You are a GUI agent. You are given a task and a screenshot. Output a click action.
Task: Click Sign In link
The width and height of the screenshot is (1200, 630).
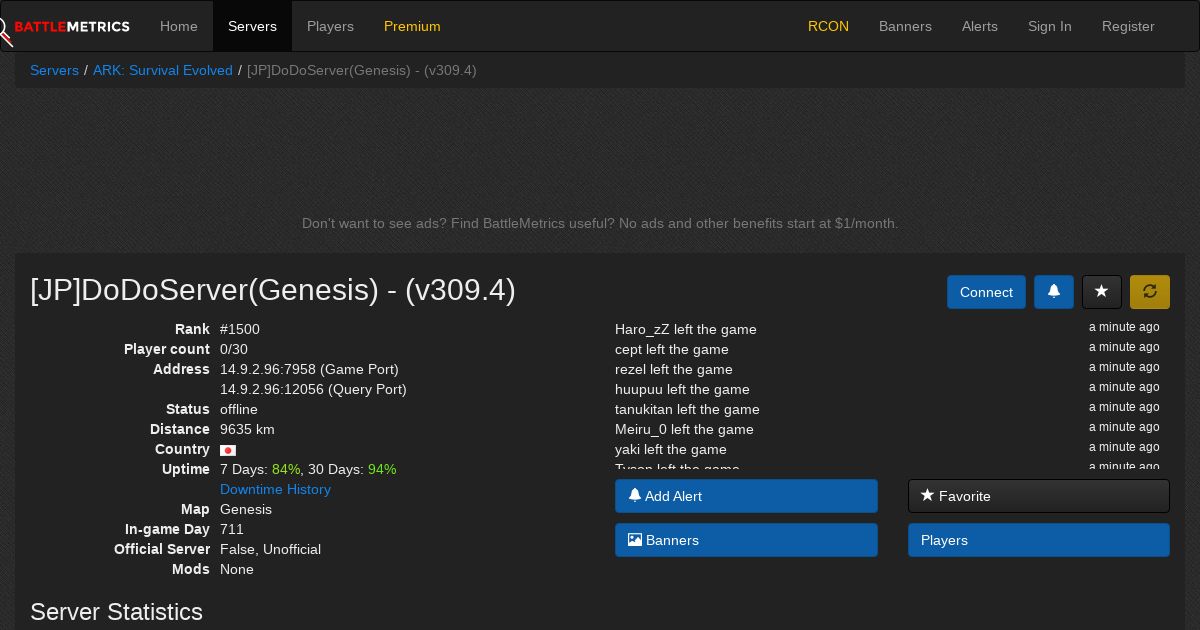tap(1050, 26)
